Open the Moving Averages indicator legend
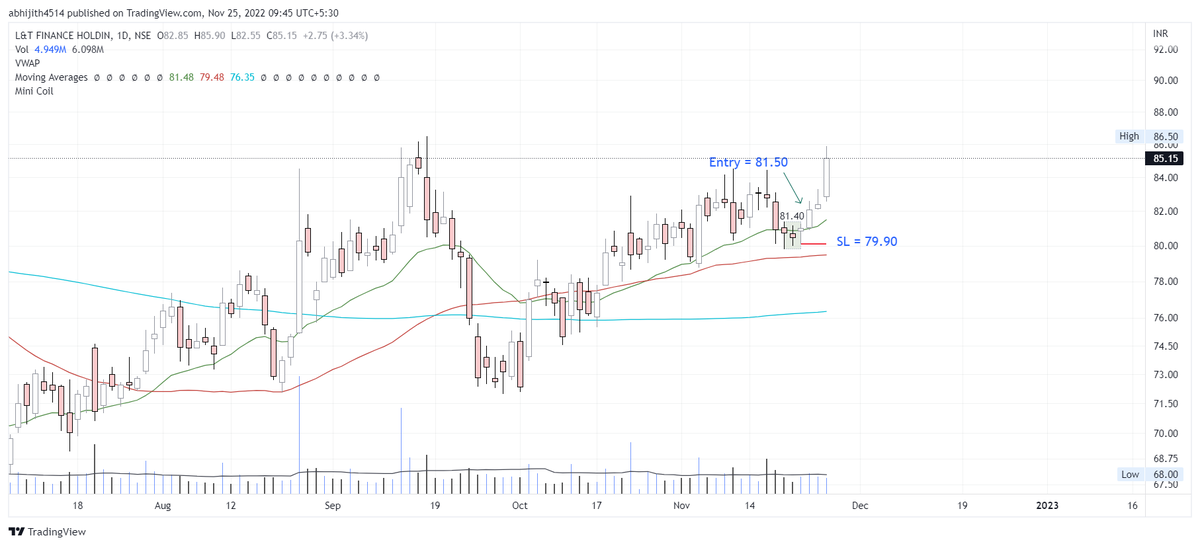Viewport: 1200px width, 546px height. pos(51,77)
